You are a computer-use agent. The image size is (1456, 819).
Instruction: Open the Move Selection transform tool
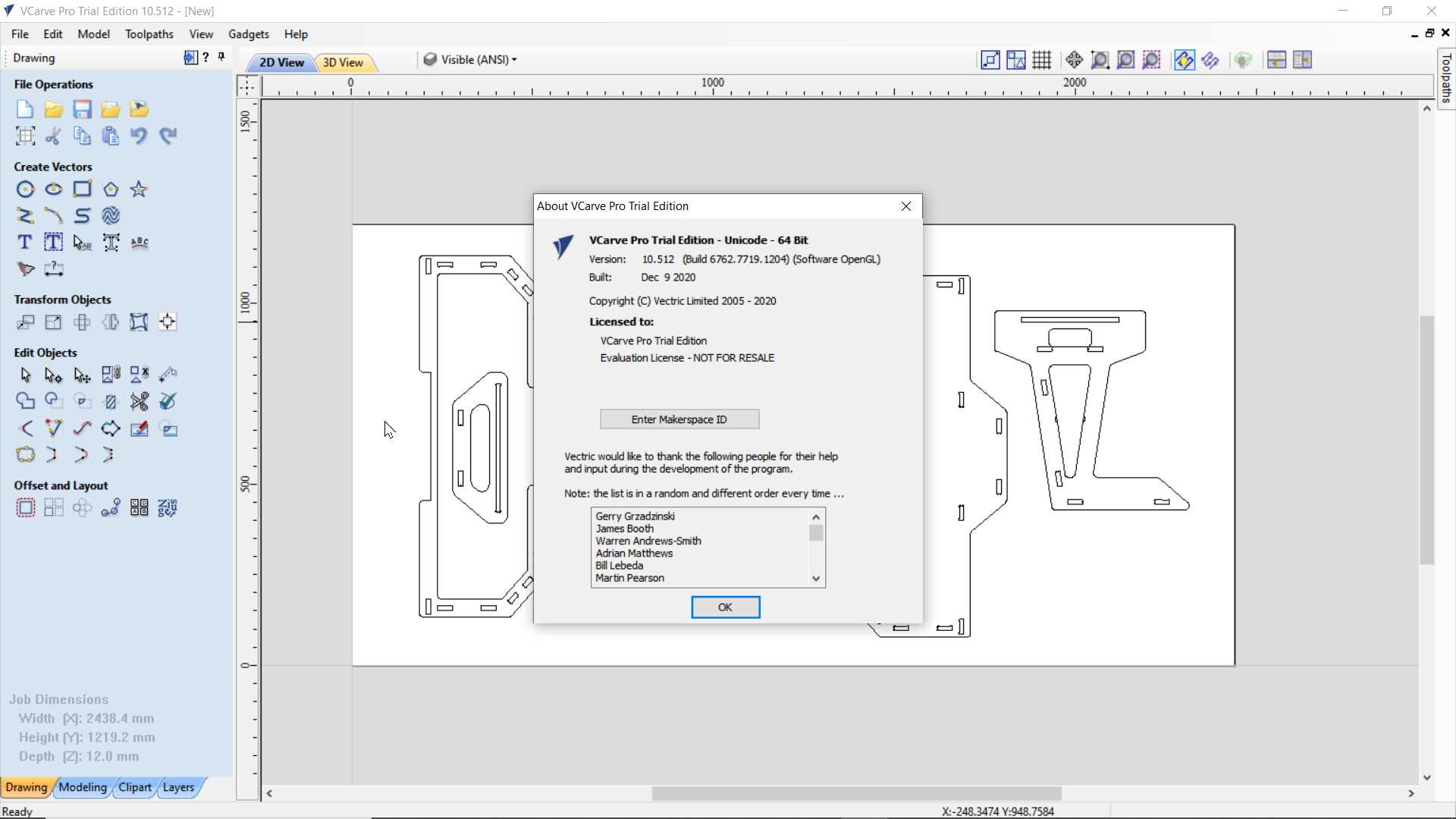[x=25, y=322]
